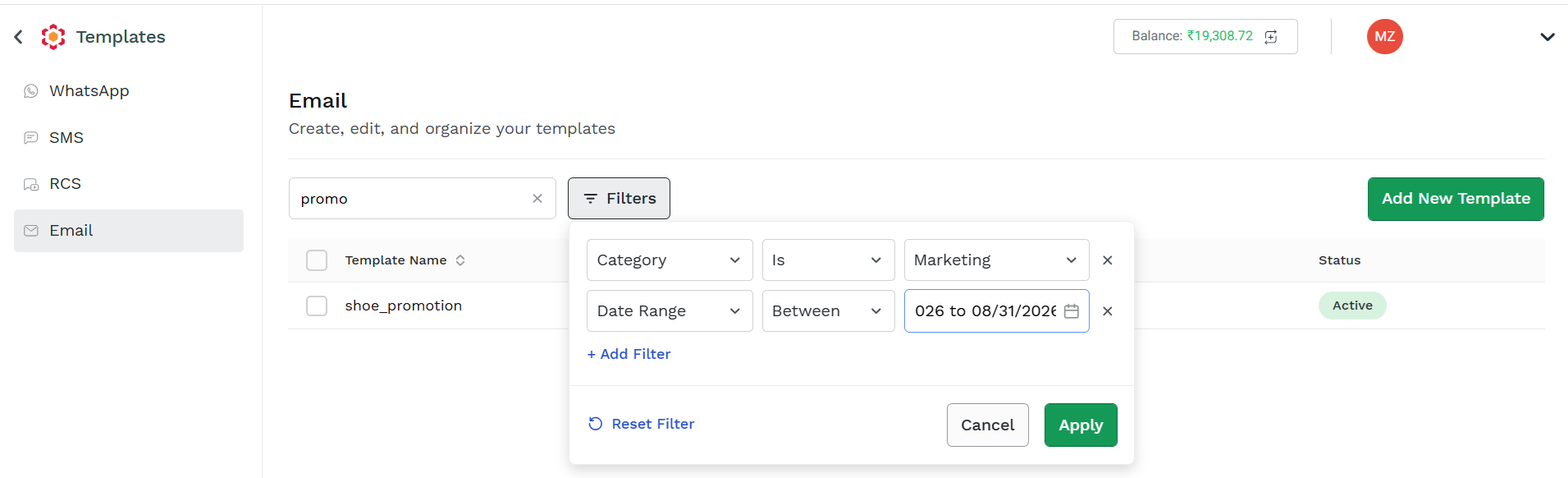Check the shoe_promotion row checkbox
The image size is (1568, 478).
pyautogui.click(x=317, y=306)
